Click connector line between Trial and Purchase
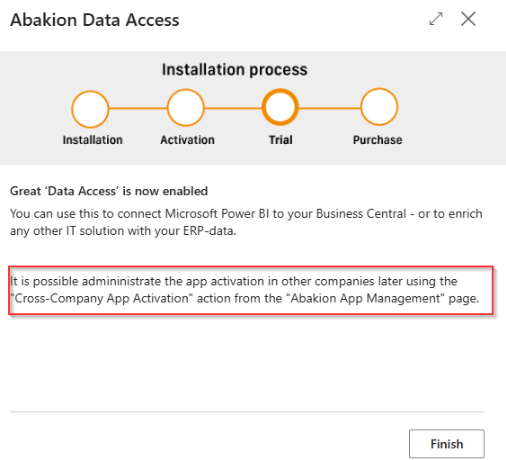Image resolution: width=506 pixels, height=460 pixels. 329,108
